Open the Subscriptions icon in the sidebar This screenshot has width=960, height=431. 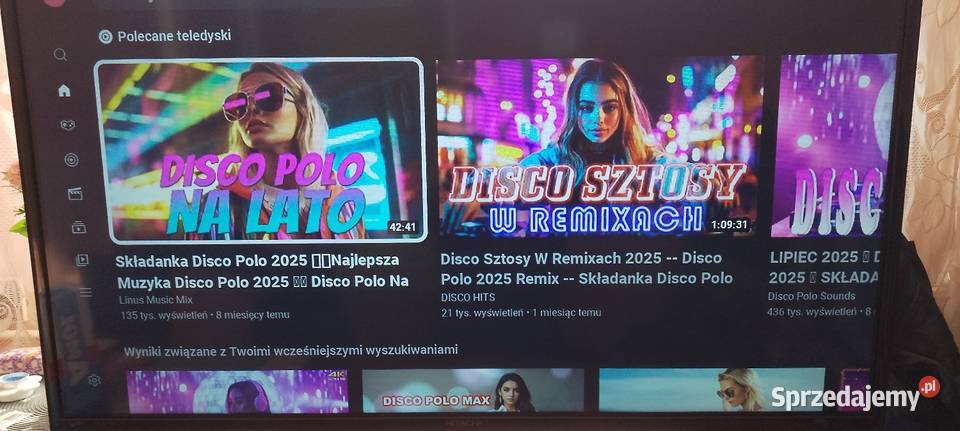point(79,227)
